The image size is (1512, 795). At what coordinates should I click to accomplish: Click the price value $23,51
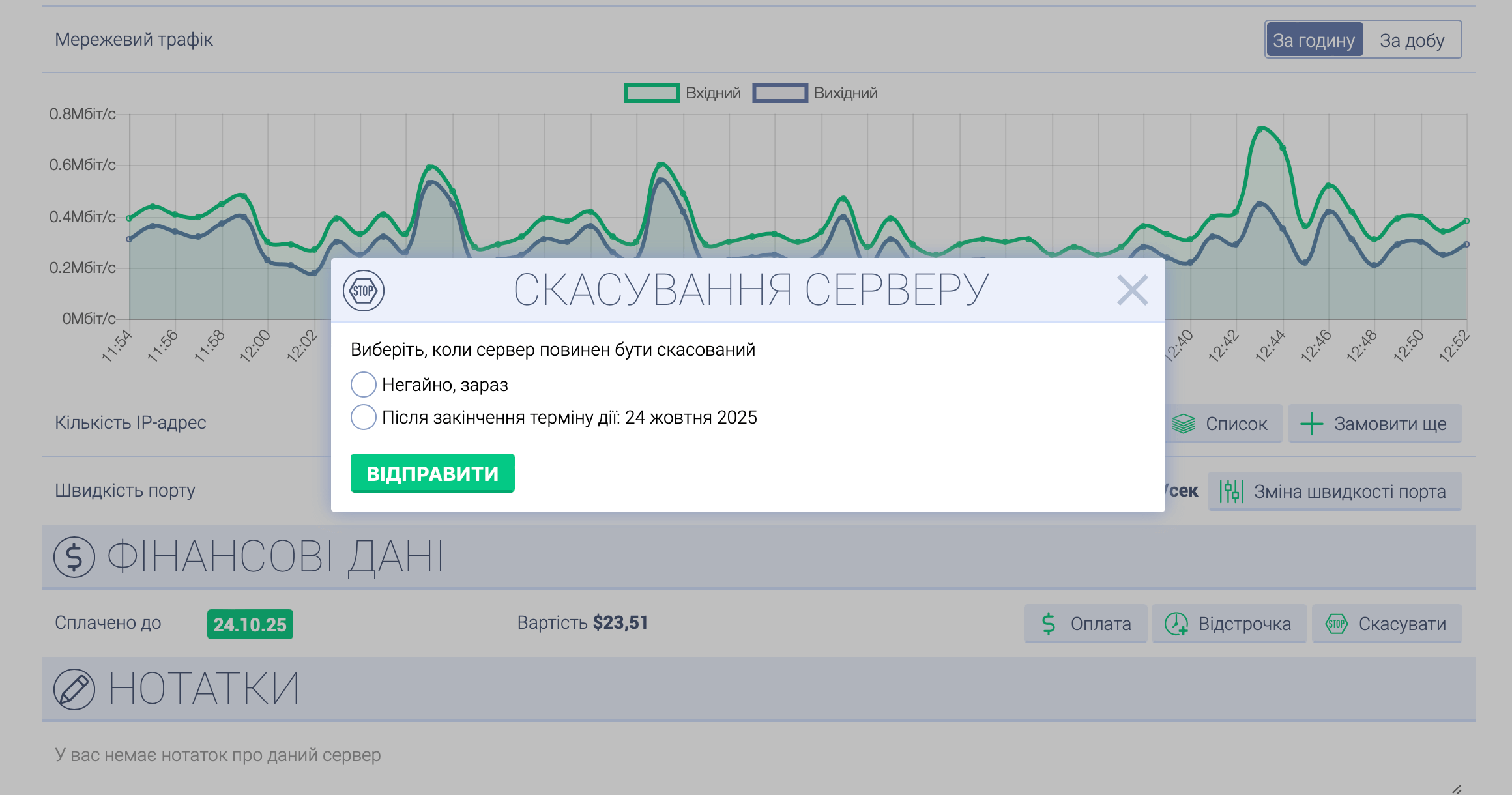tap(620, 623)
